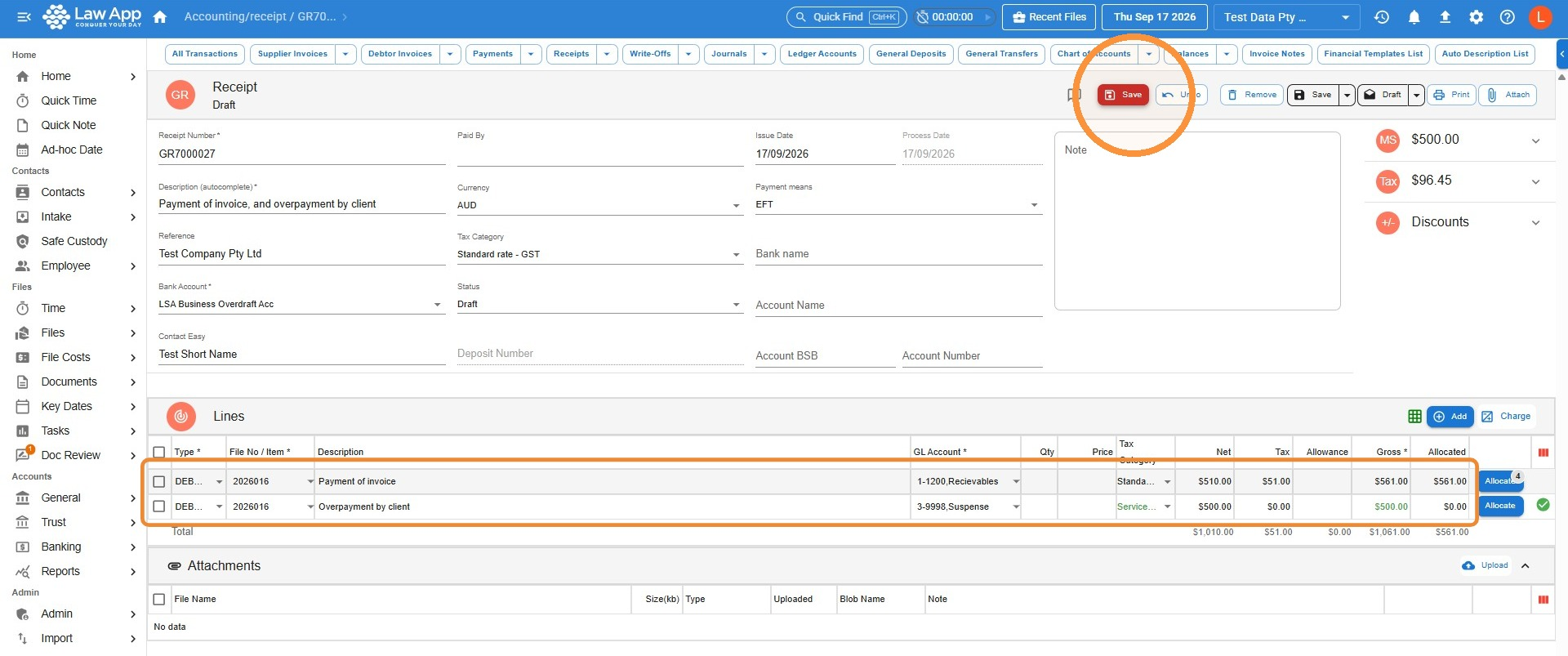Click the Quick Find search box
Viewport: 1568px width, 656px height.
(846, 16)
